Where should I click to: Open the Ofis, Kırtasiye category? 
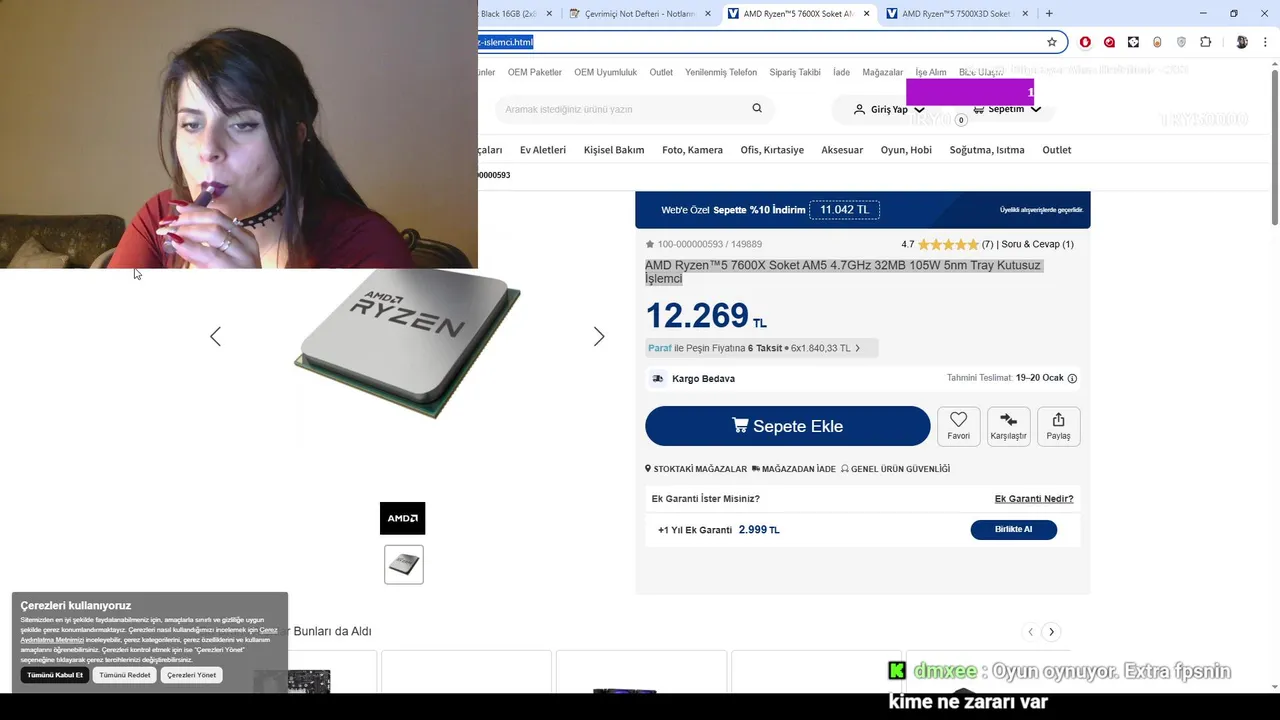click(x=772, y=150)
